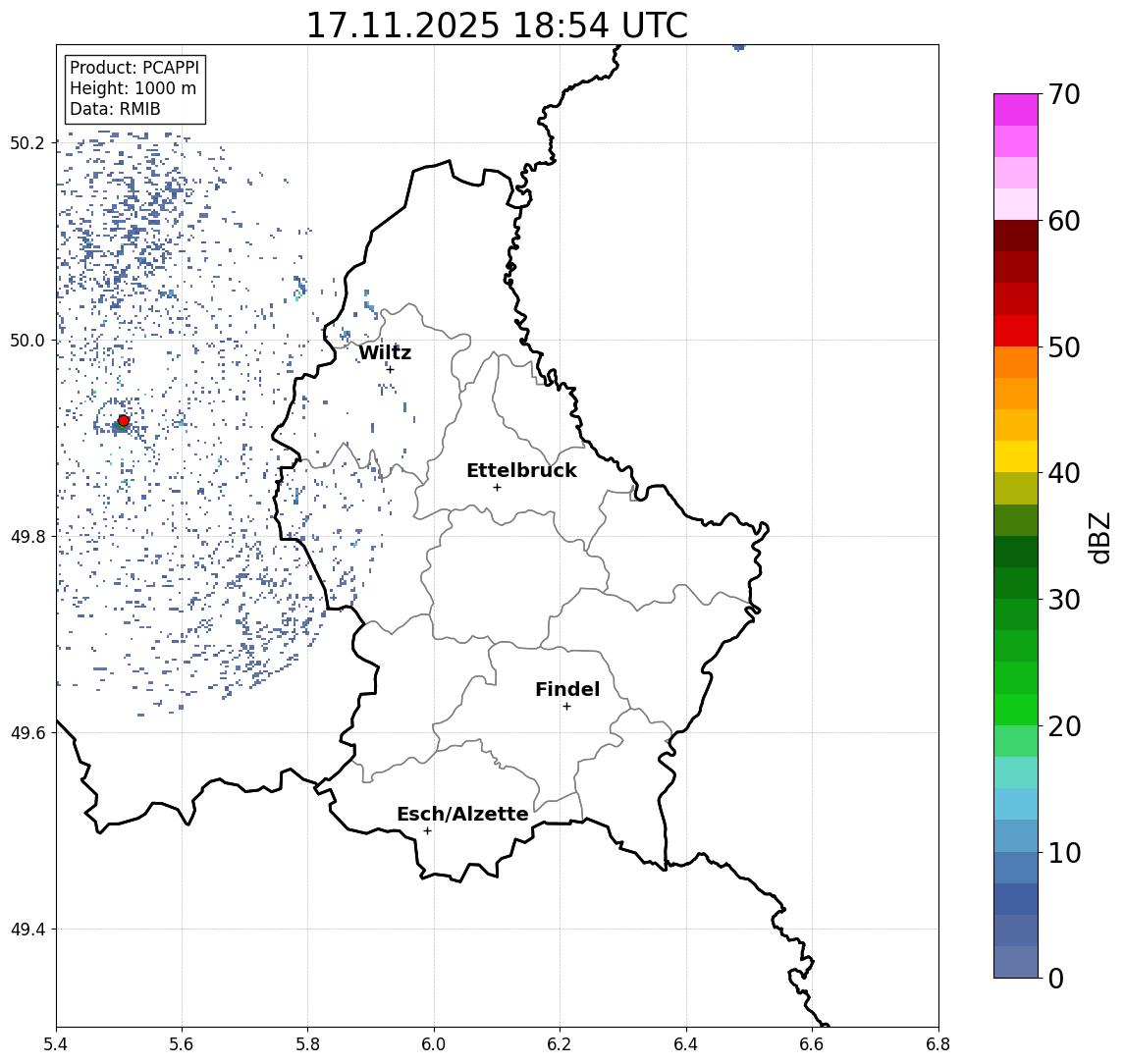Click the latitude tick label '49.4'
Image resolution: width=1124 pixels, height=1064 pixels.
coord(27,930)
